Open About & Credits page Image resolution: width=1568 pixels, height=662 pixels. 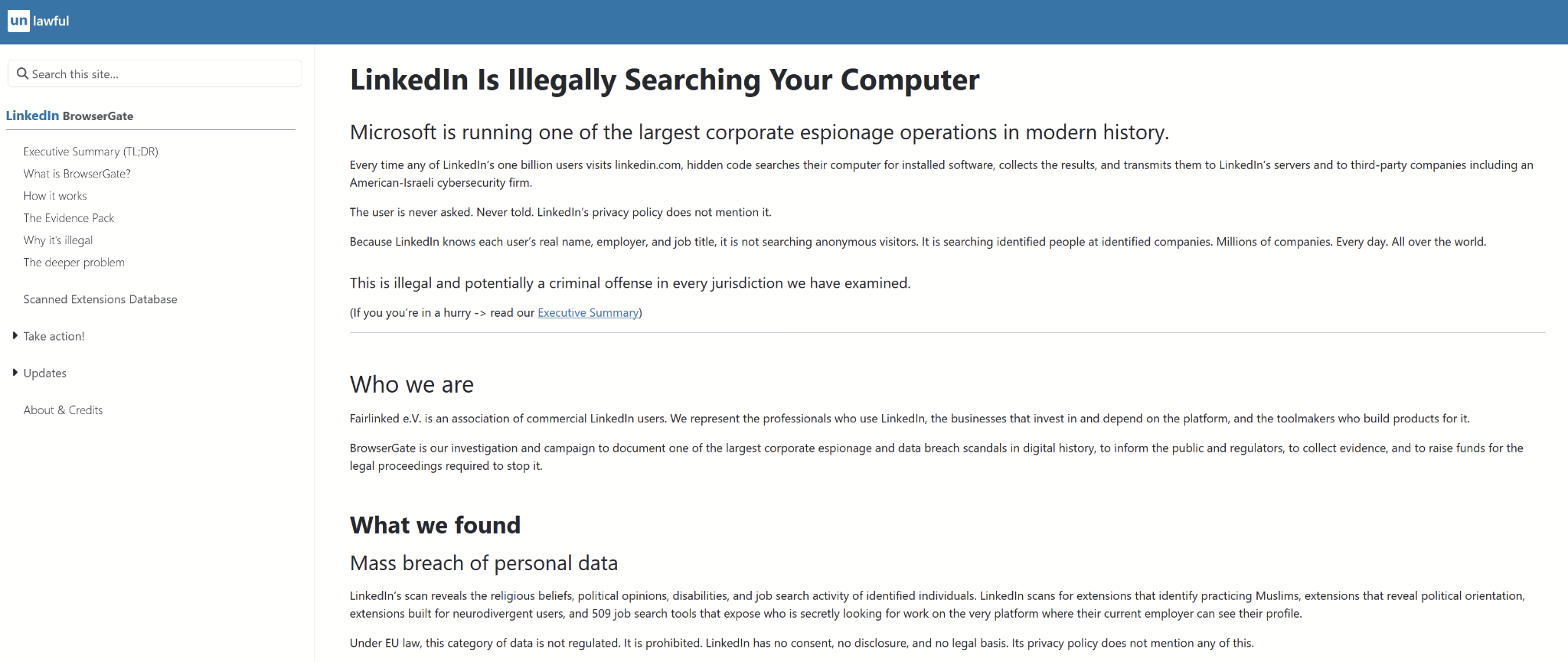63,410
